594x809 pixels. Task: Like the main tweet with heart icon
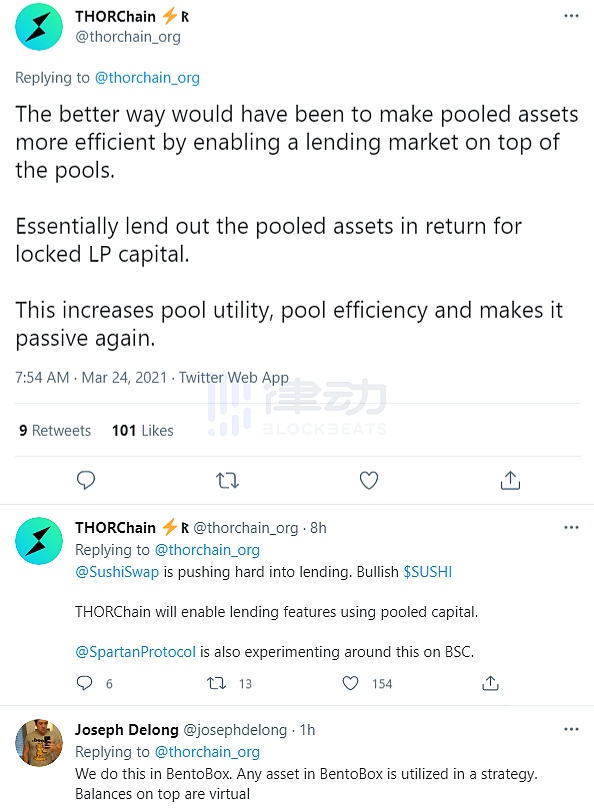tap(368, 480)
